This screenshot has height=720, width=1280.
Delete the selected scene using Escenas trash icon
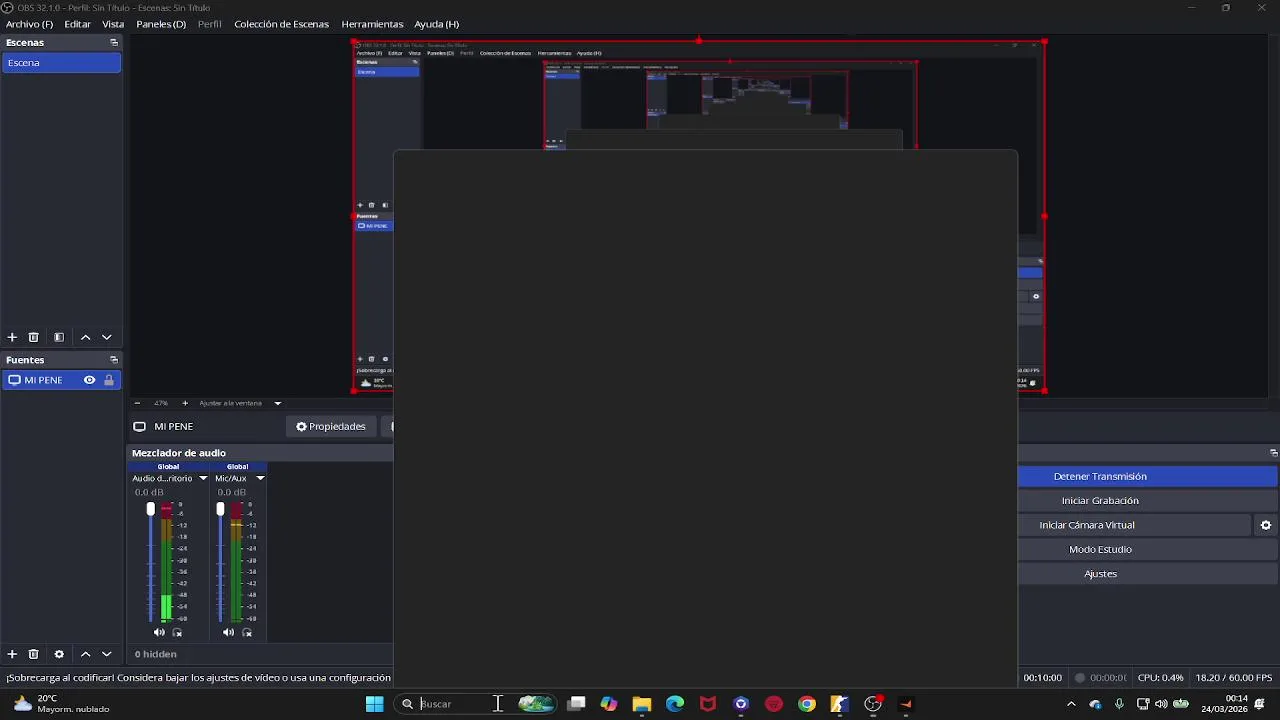(x=33, y=338)
